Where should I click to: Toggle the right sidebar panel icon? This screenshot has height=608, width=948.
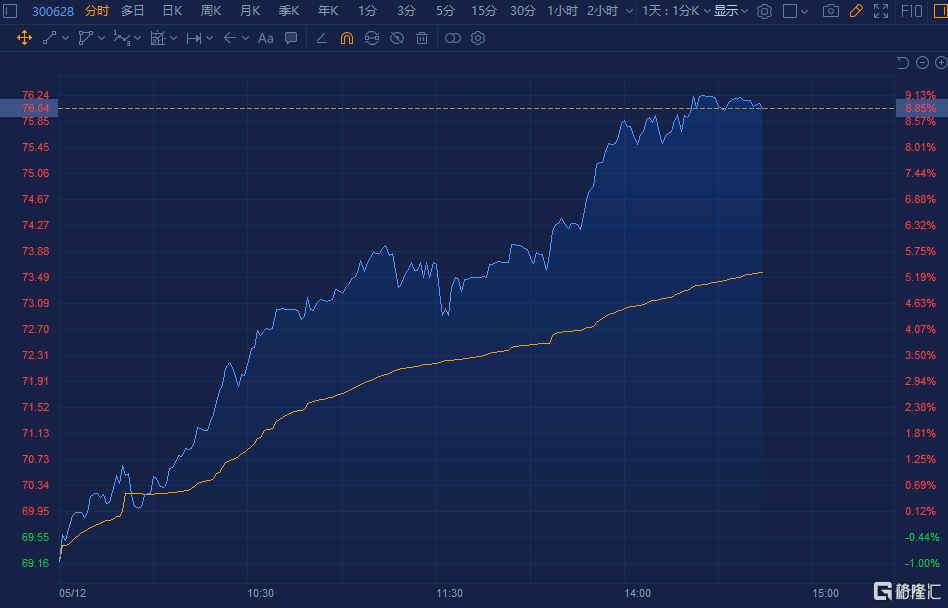coord(941,11)
